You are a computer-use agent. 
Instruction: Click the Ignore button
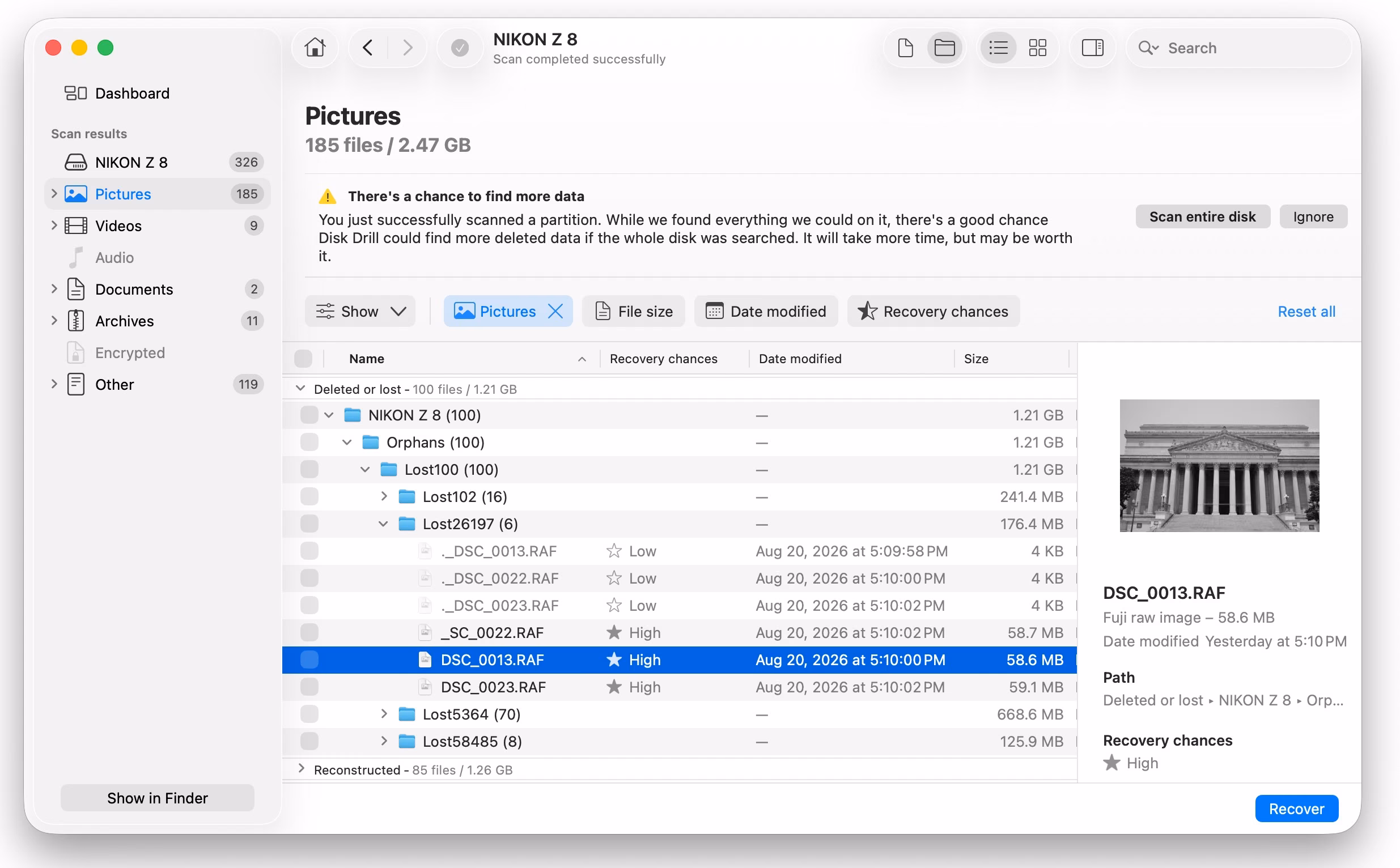coord(1313,216)
